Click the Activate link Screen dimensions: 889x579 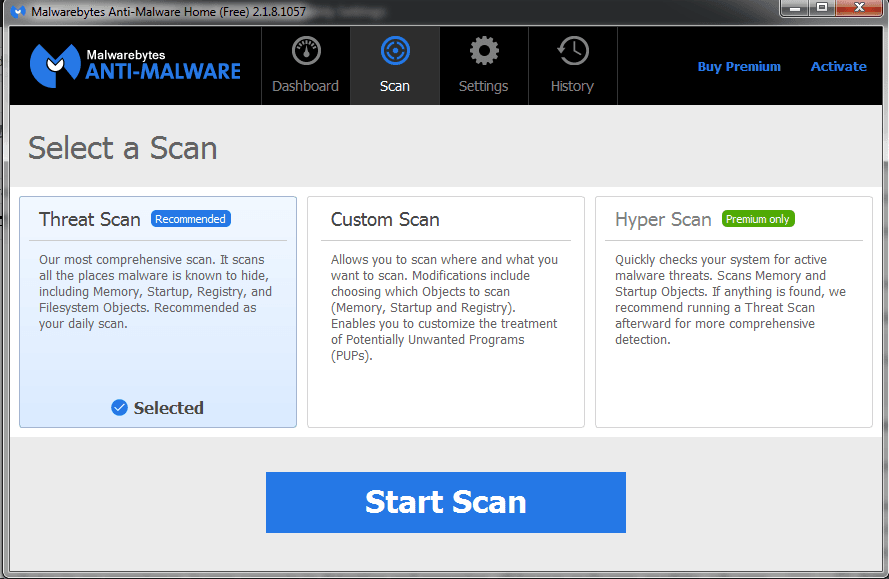point(839,66)
